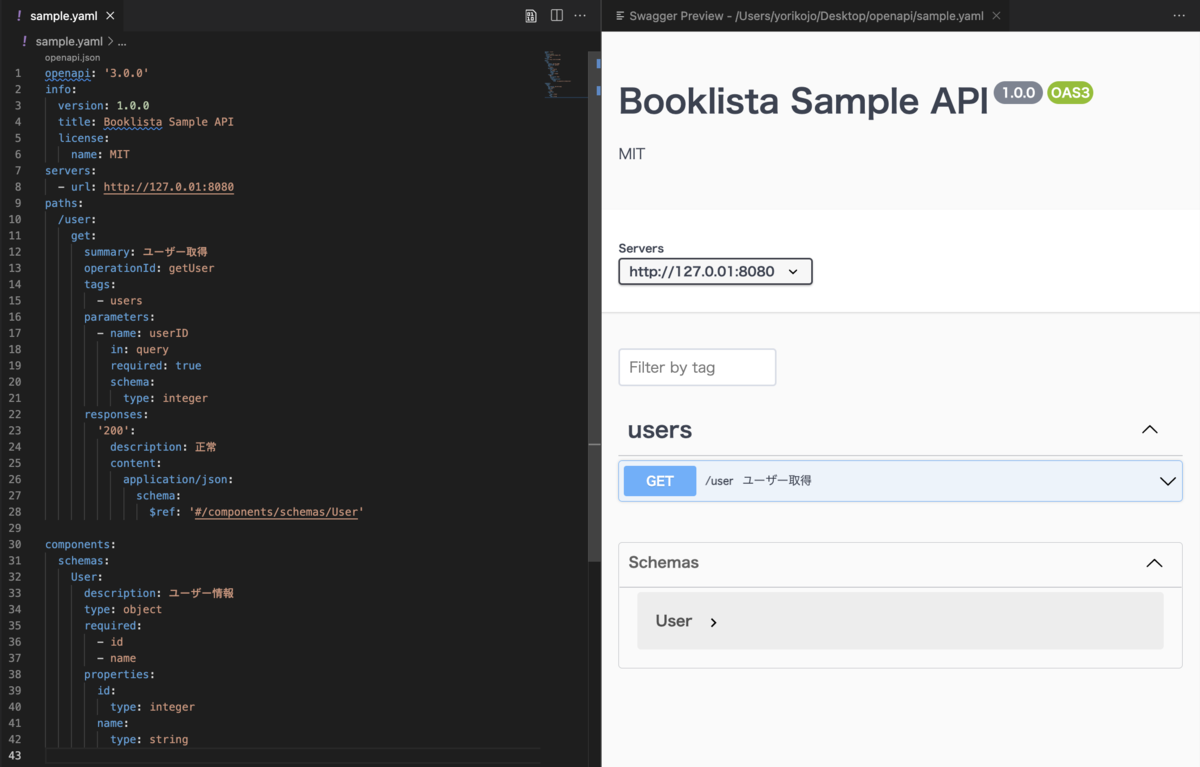Click the users tag heading
This screenshot has width=1200, height=767.
pyautogui.click(x=660, y=430)
